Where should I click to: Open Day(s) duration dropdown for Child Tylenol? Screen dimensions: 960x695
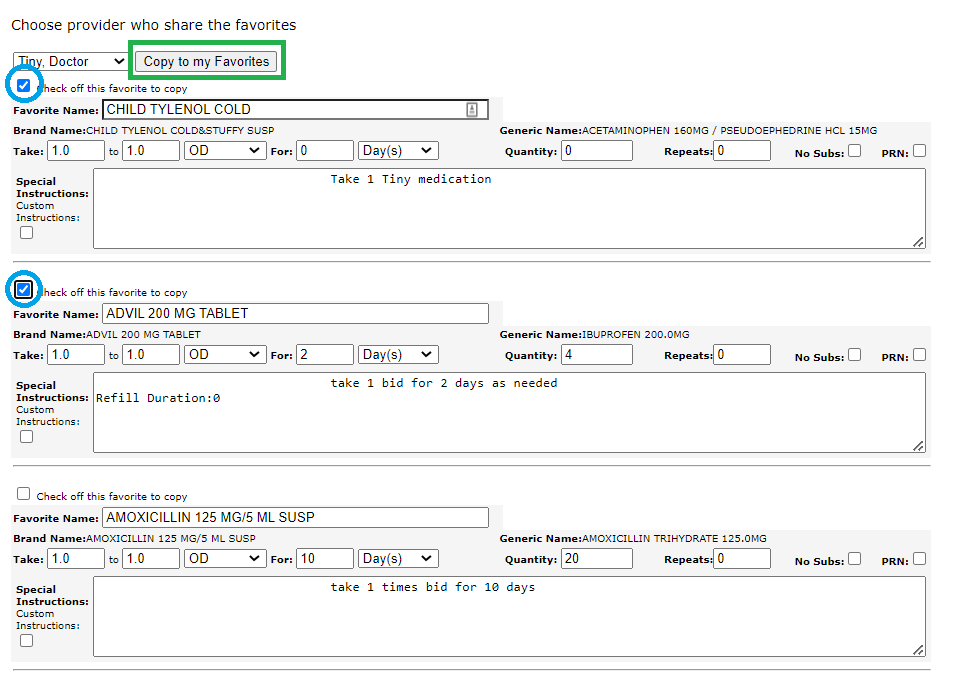398,151
